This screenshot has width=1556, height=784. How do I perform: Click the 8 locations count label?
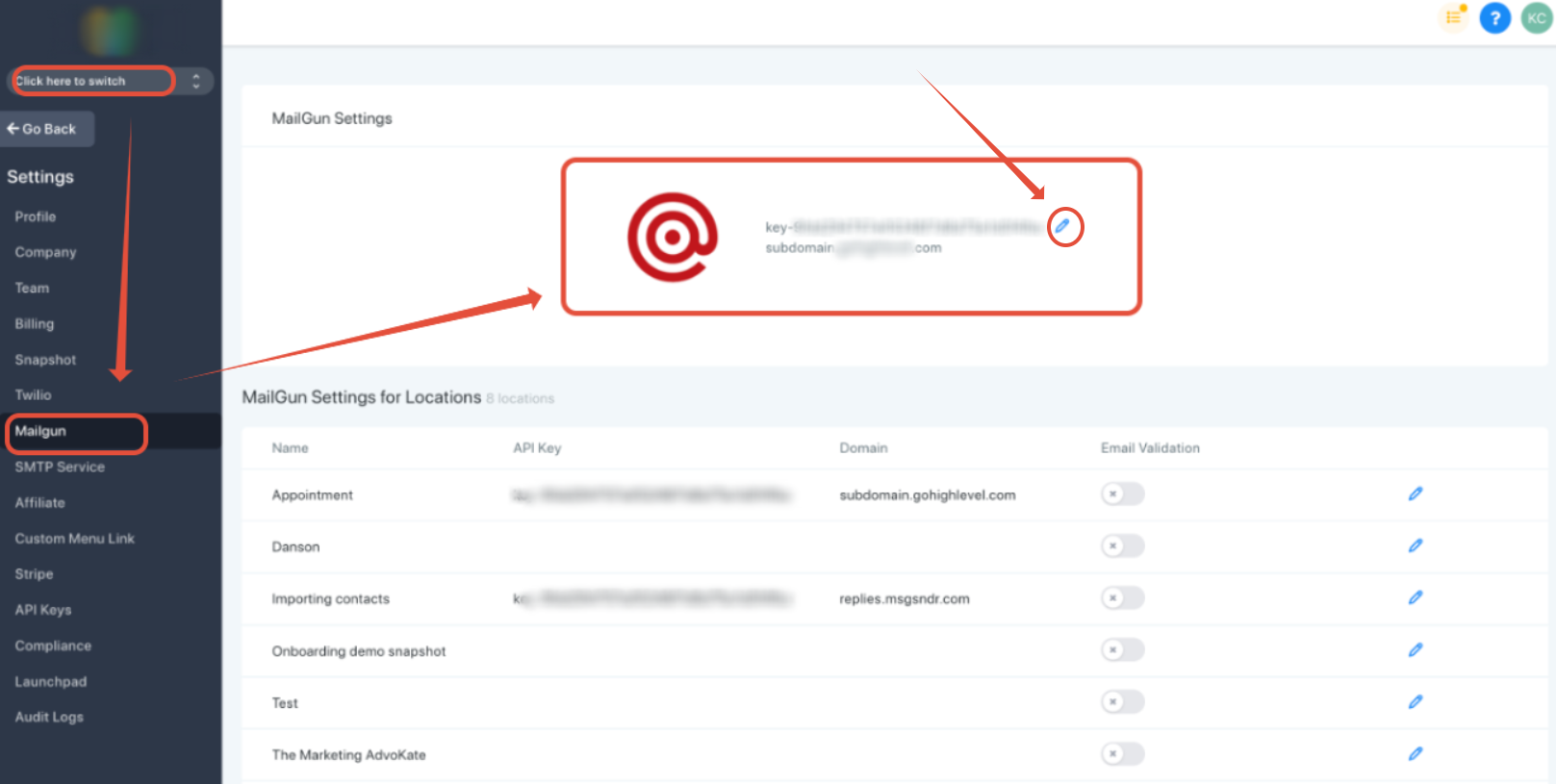point(520,398)
